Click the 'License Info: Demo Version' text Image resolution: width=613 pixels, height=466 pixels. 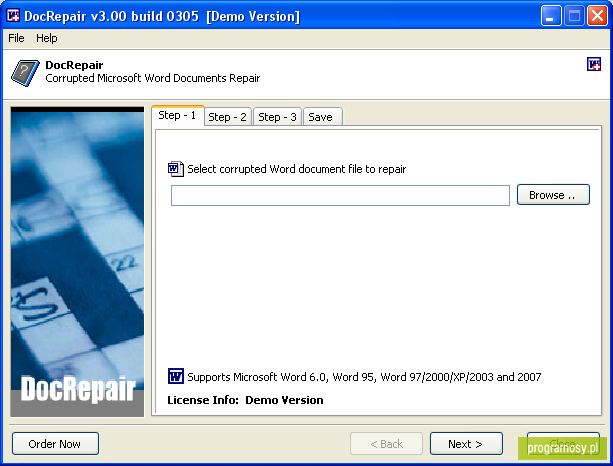point(245,400)
